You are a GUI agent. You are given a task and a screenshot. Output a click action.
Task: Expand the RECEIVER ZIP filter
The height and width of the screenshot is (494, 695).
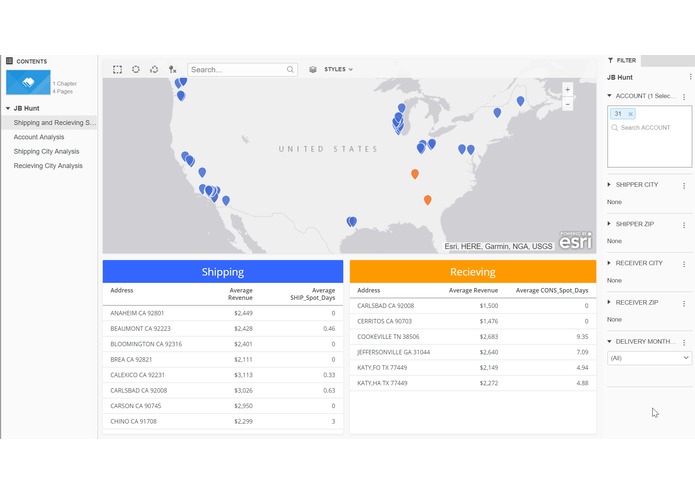point(609,302)
